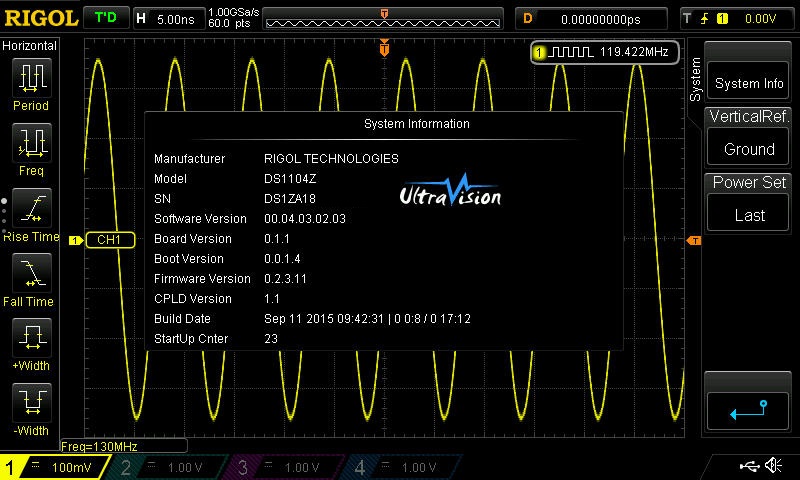Open the Horizontal measurement menu header
Image resolution: width=800 pixels, height=480 pixels.
tap(30, 46)
